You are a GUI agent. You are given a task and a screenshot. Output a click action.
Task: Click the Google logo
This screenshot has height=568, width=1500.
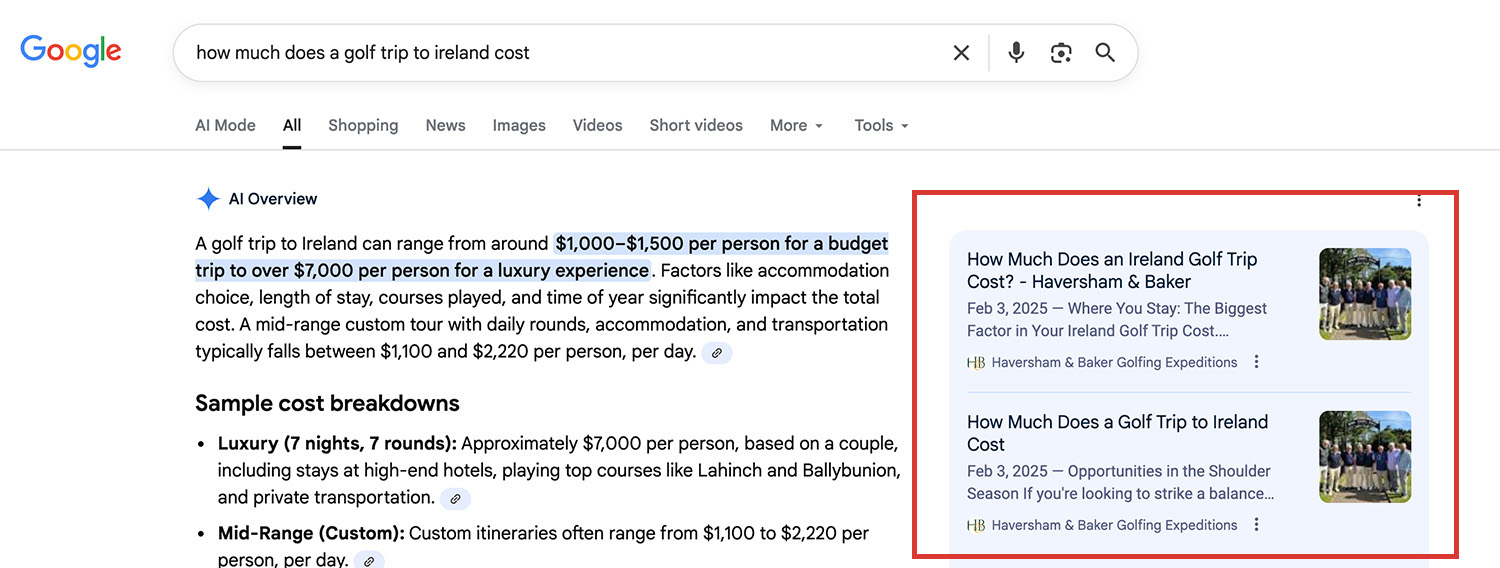(71, 51)
